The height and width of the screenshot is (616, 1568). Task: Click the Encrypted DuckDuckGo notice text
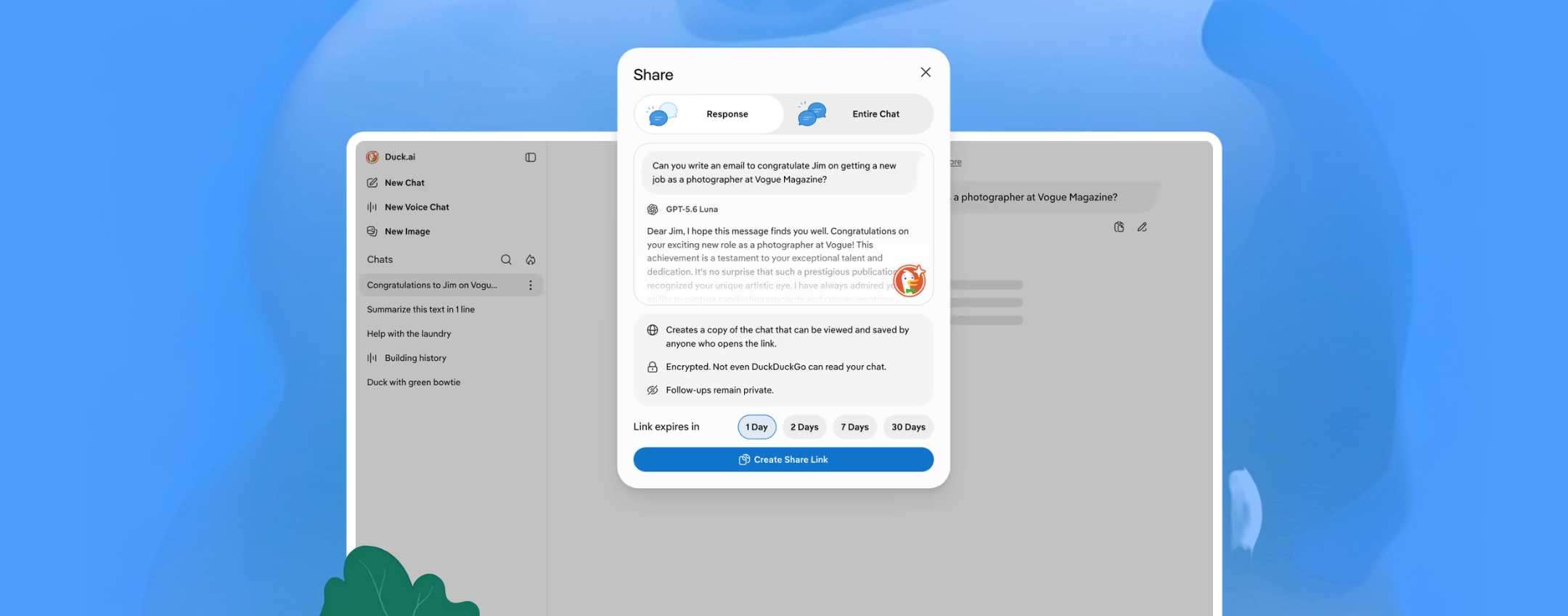coord(776,367)
